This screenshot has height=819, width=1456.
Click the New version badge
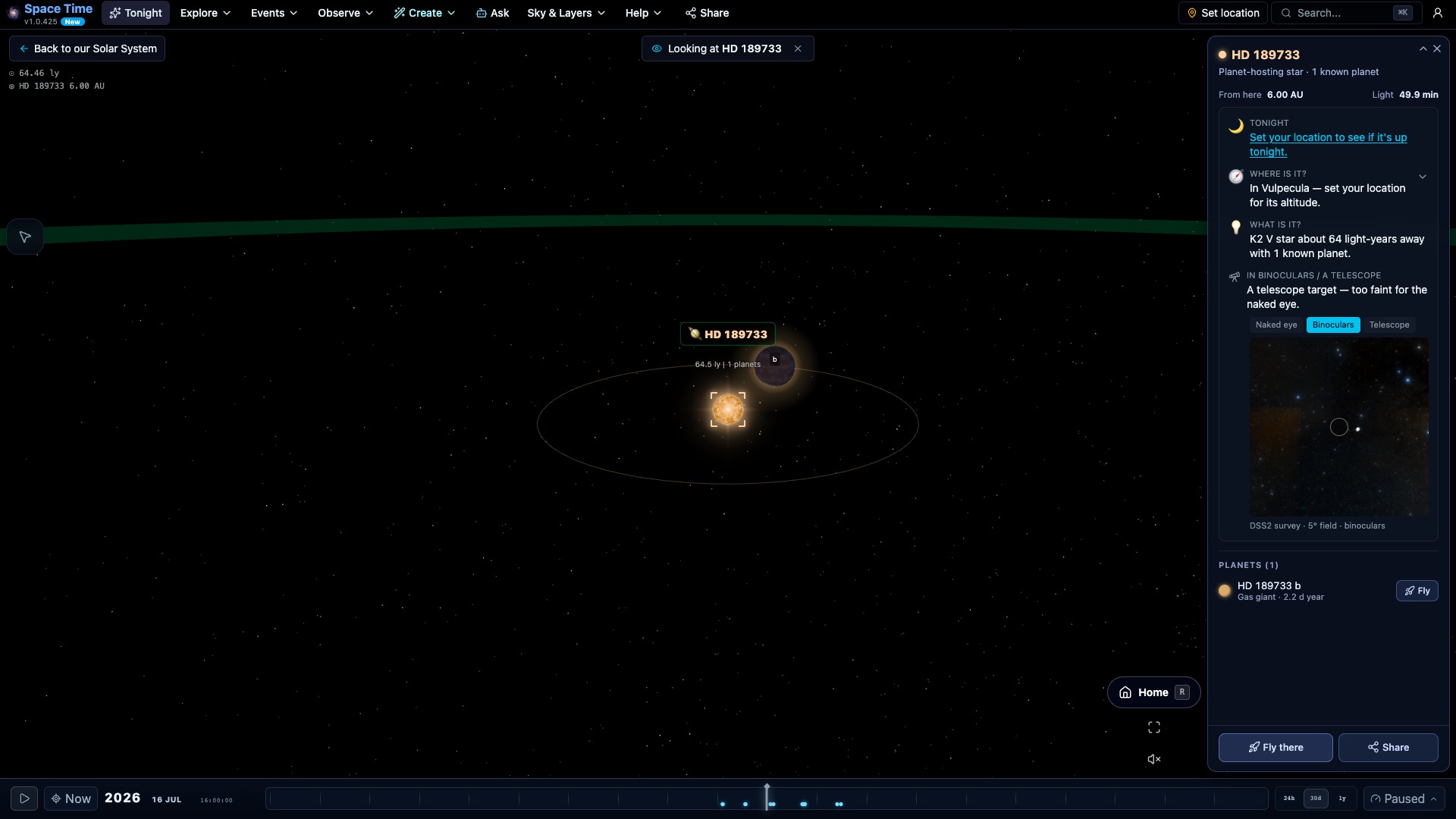click(73, 22)
